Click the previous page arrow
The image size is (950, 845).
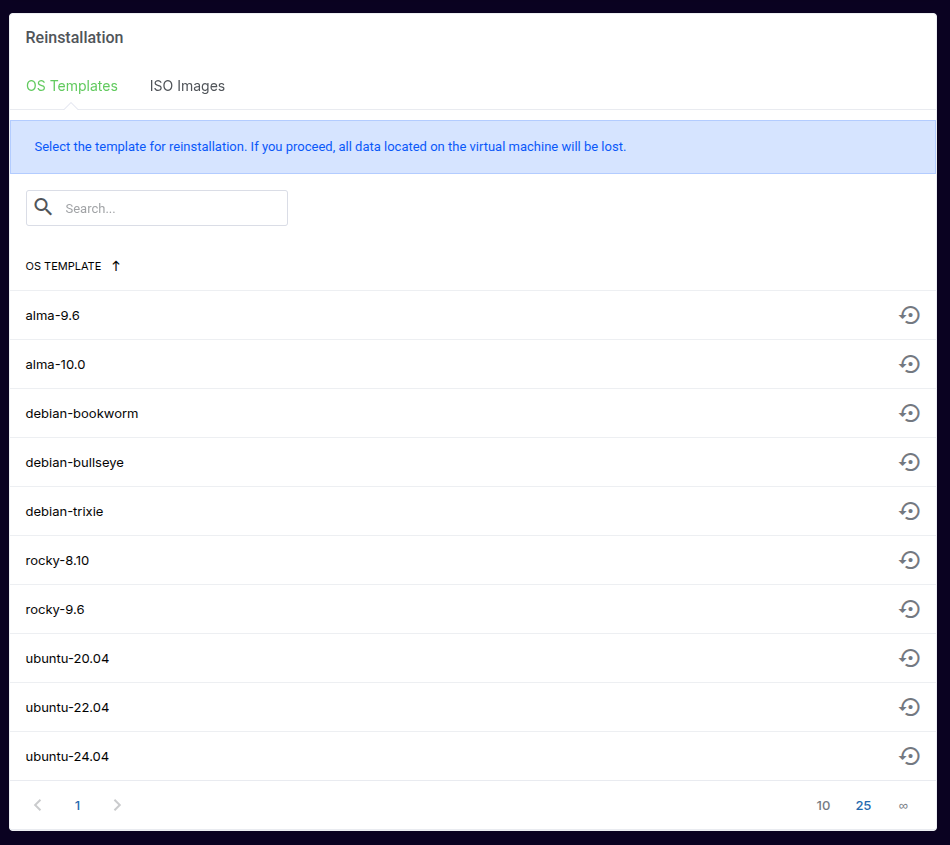tap(38, 805)
